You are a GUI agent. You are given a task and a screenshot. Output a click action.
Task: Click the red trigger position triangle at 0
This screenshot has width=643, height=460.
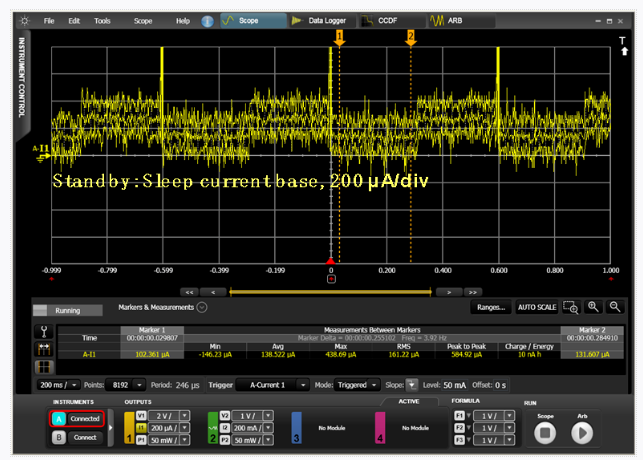point(331,261)
